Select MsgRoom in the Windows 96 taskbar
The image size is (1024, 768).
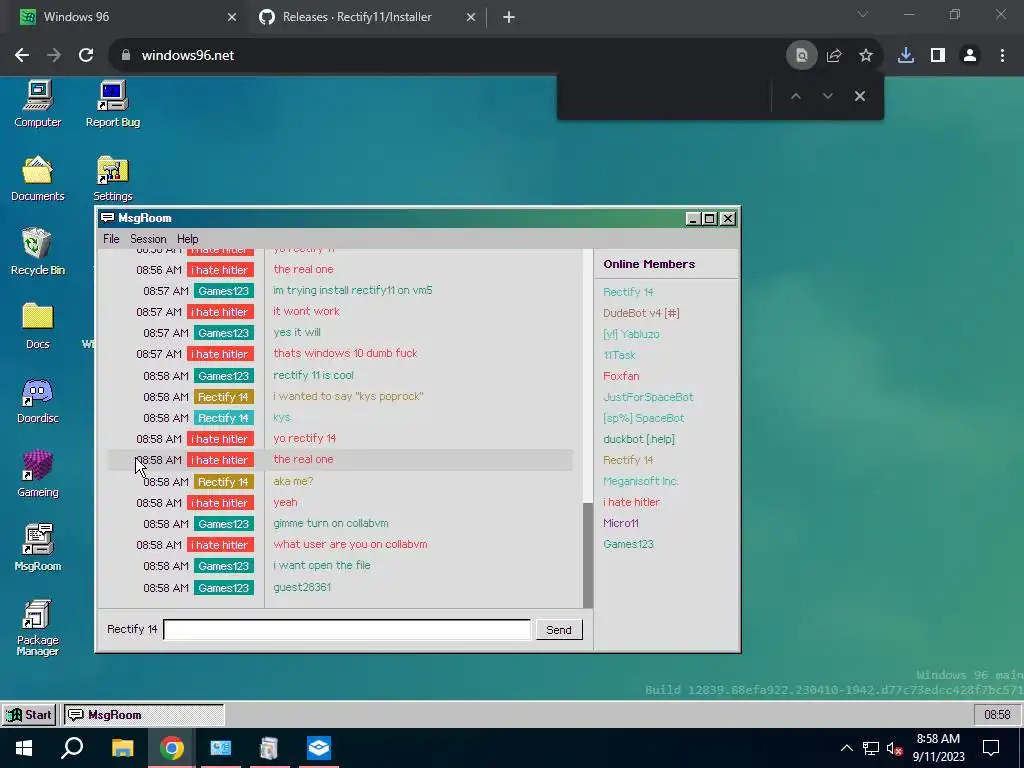click(x=144, y=714)
